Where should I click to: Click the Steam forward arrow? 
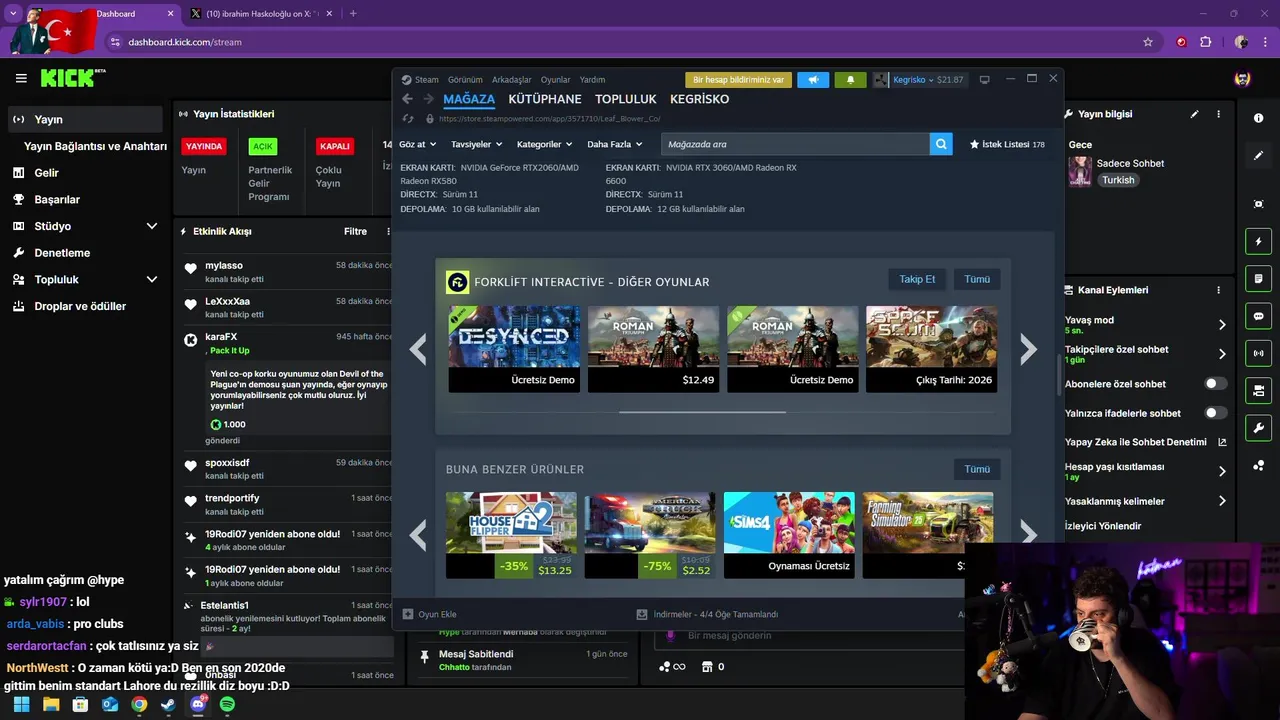point(429,99)
